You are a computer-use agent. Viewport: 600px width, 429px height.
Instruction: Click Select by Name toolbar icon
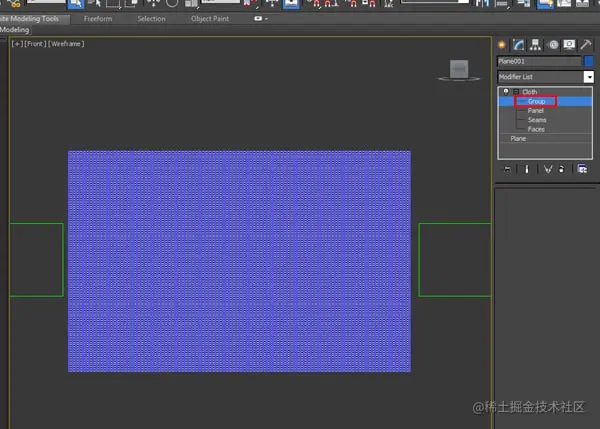[95, 4]
